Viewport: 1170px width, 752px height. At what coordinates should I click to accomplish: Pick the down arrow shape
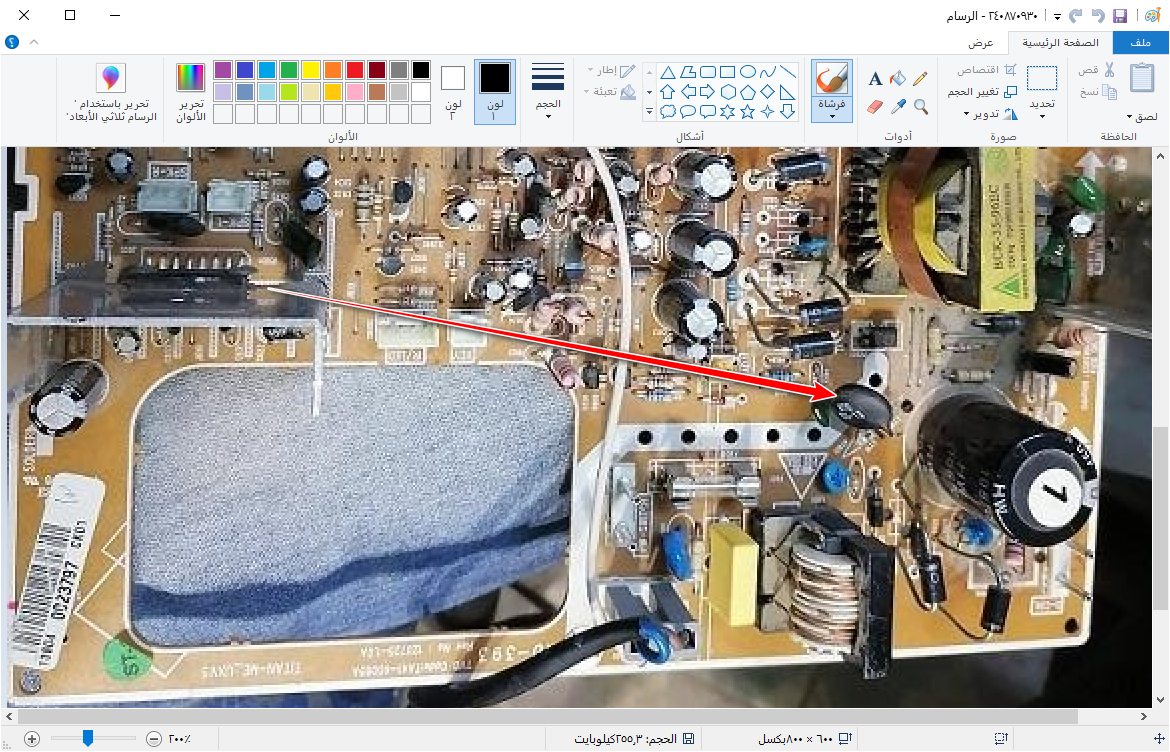point(787,111)
